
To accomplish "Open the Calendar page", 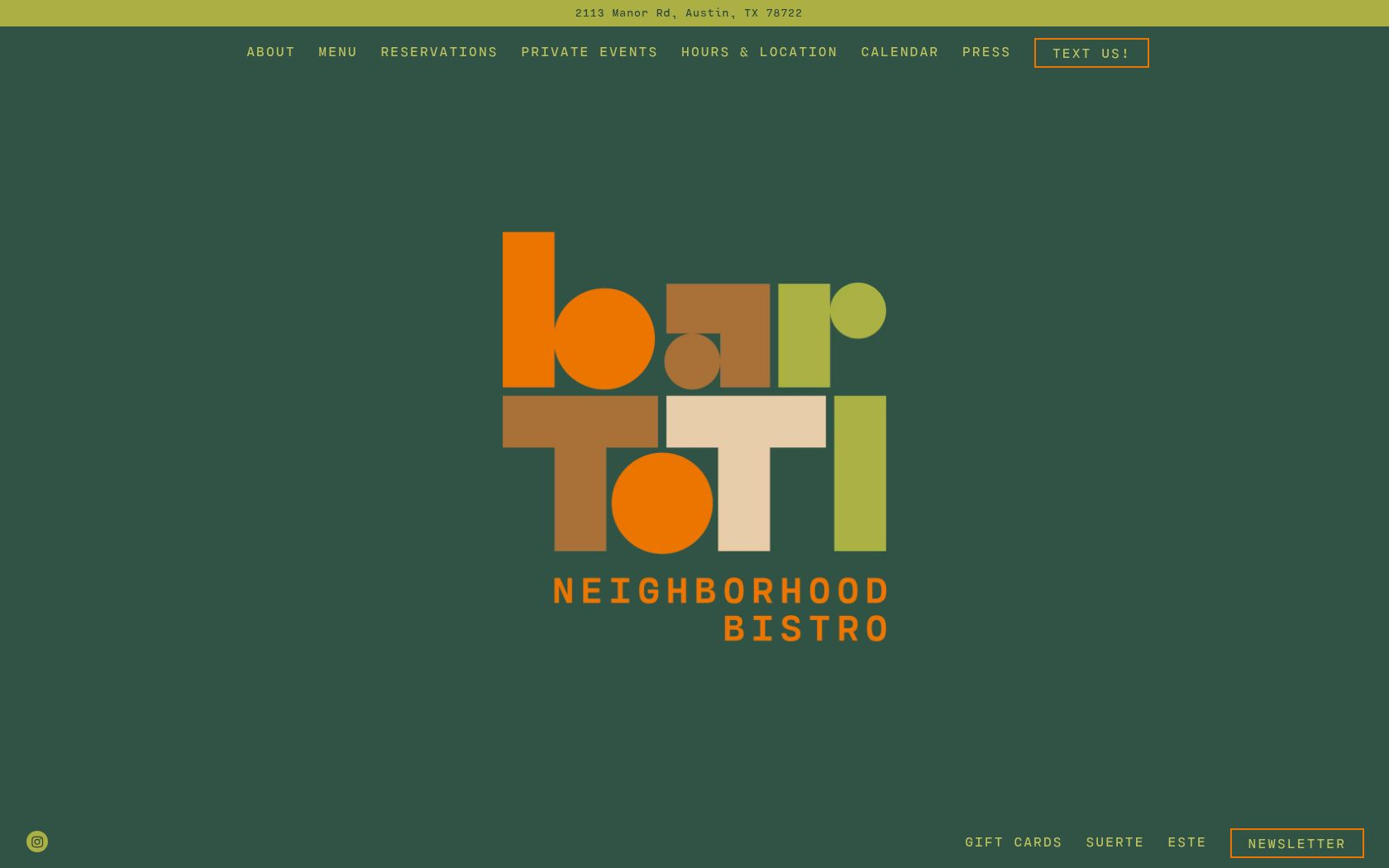I will 900,52.
